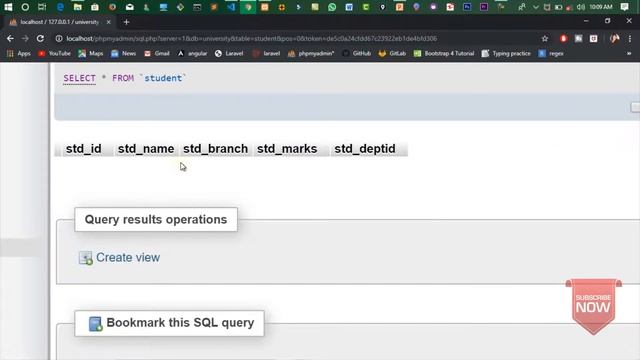
Task: Open File Explorer from taskbar
Action: click(x=78, y=7)
